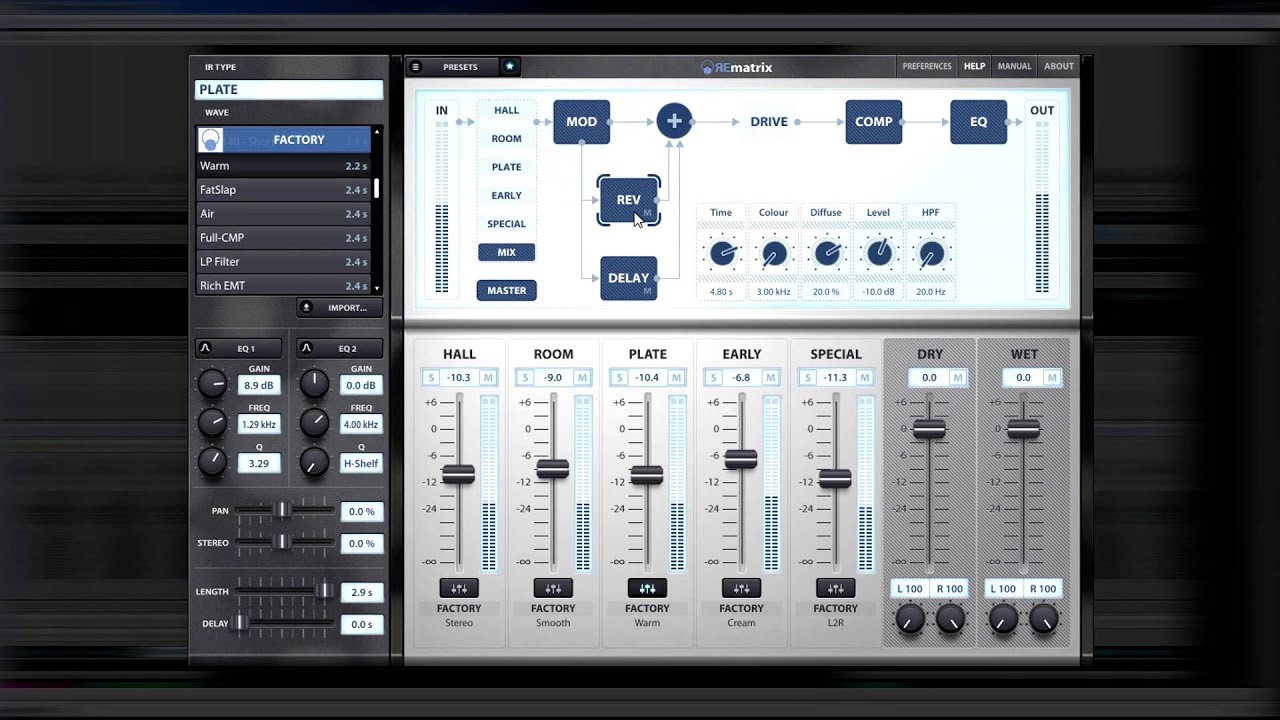
Task: Toggle the star favorite next to Presets
Action: (x=509, y=66)
